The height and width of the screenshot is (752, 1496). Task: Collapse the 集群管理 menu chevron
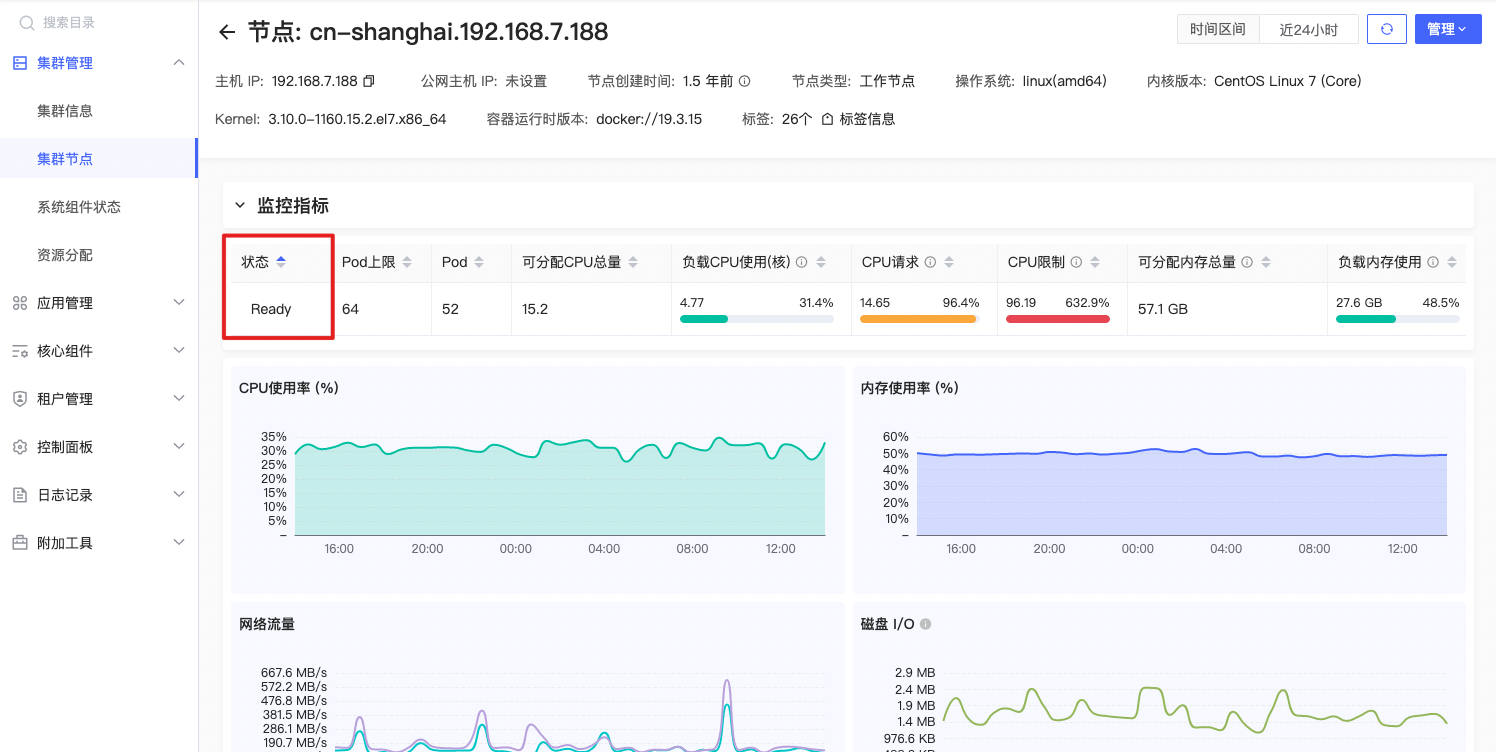point(179,63)
